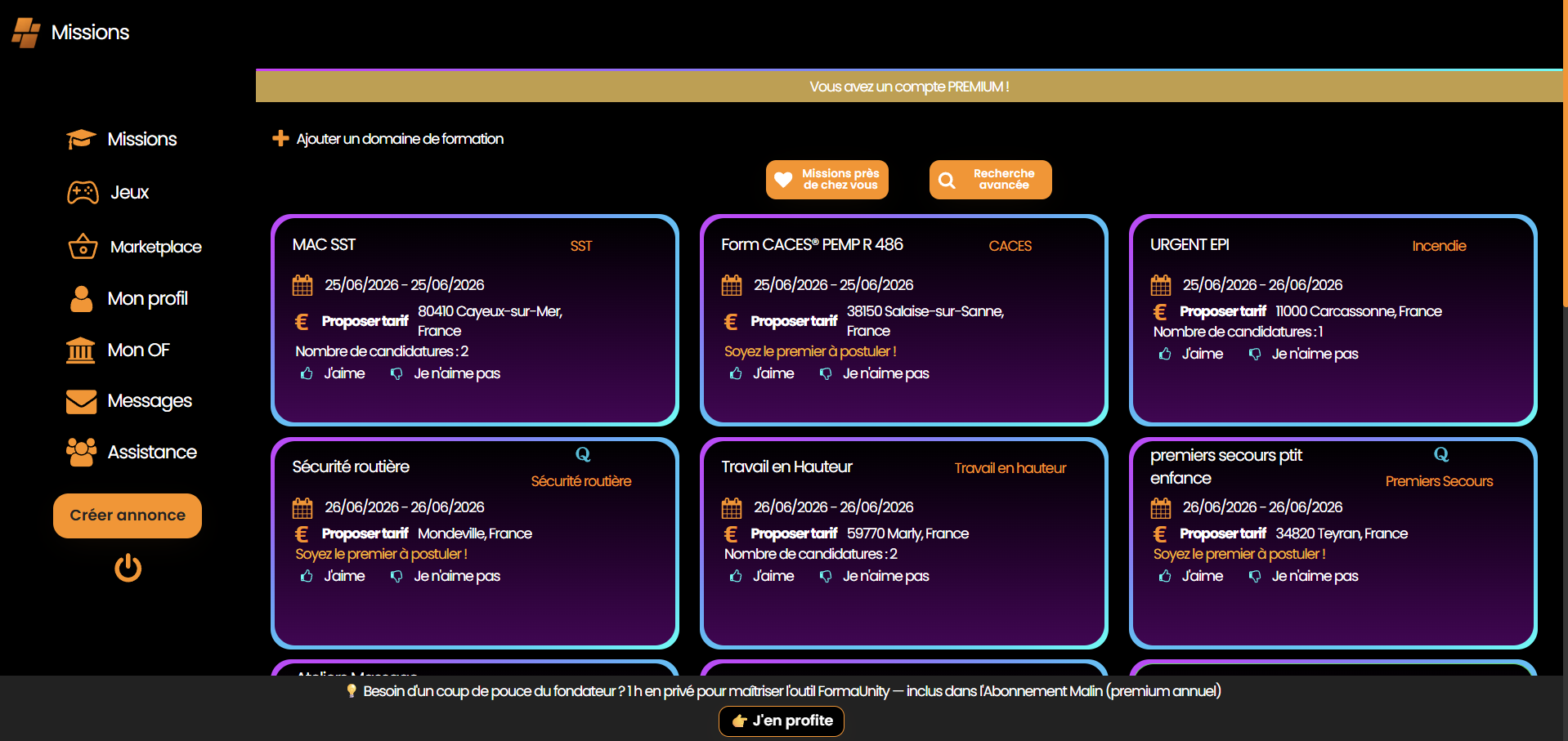Viewport: 1568px width, 741px height.
Task: Click the calendar icon on premiers secours card
Action: pyautogui.click(x=1161, y=507)
